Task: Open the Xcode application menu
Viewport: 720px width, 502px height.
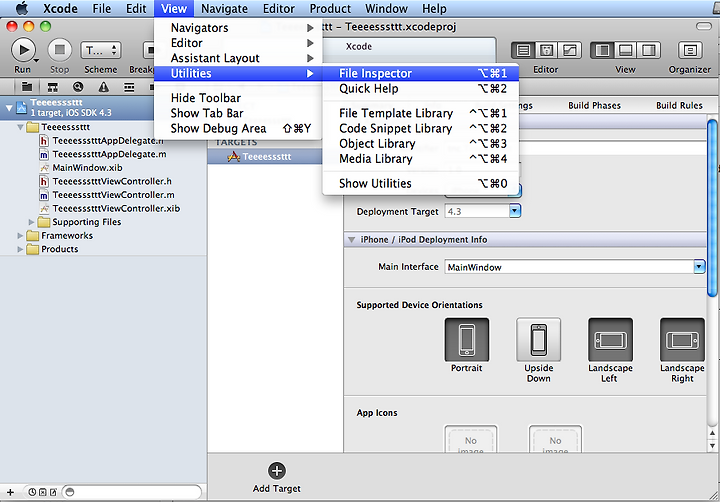Action: [60, 9]
